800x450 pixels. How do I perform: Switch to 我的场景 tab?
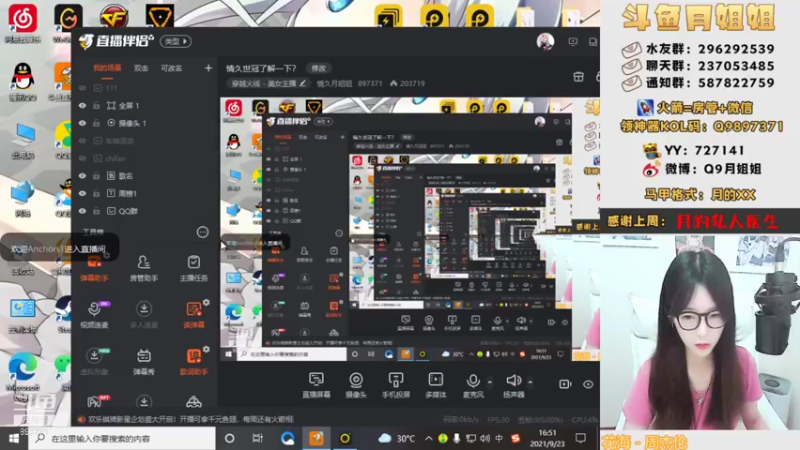click(x=107, y=68)
